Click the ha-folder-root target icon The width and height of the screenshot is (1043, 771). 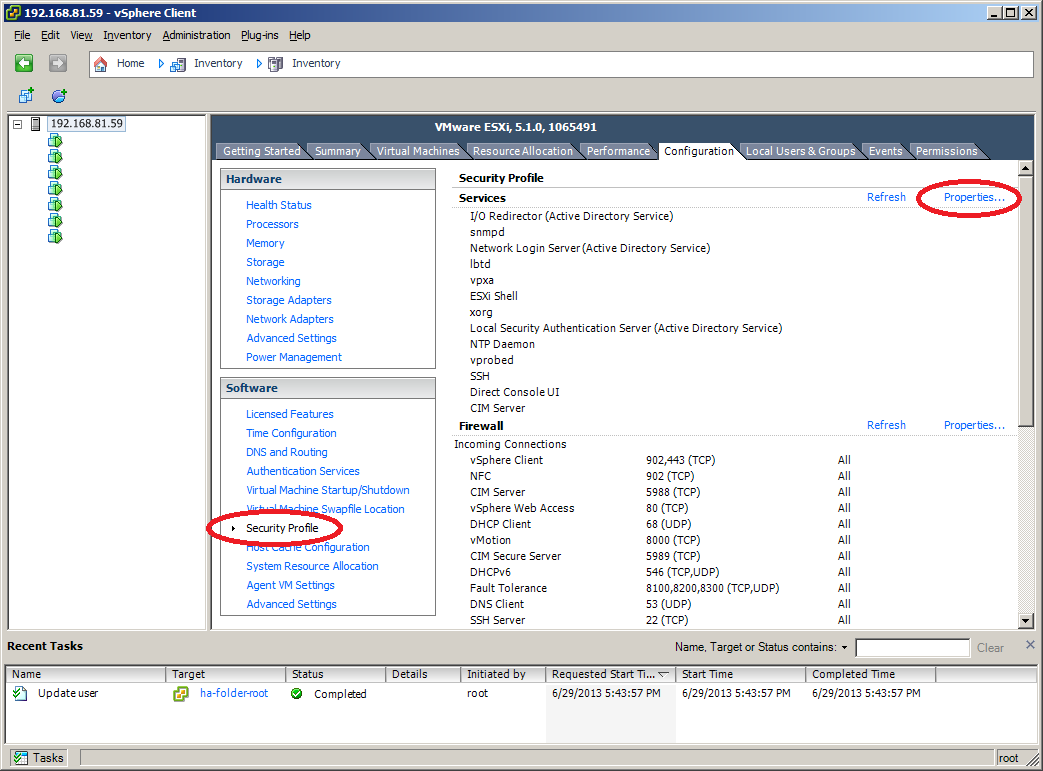pos(181,694)
